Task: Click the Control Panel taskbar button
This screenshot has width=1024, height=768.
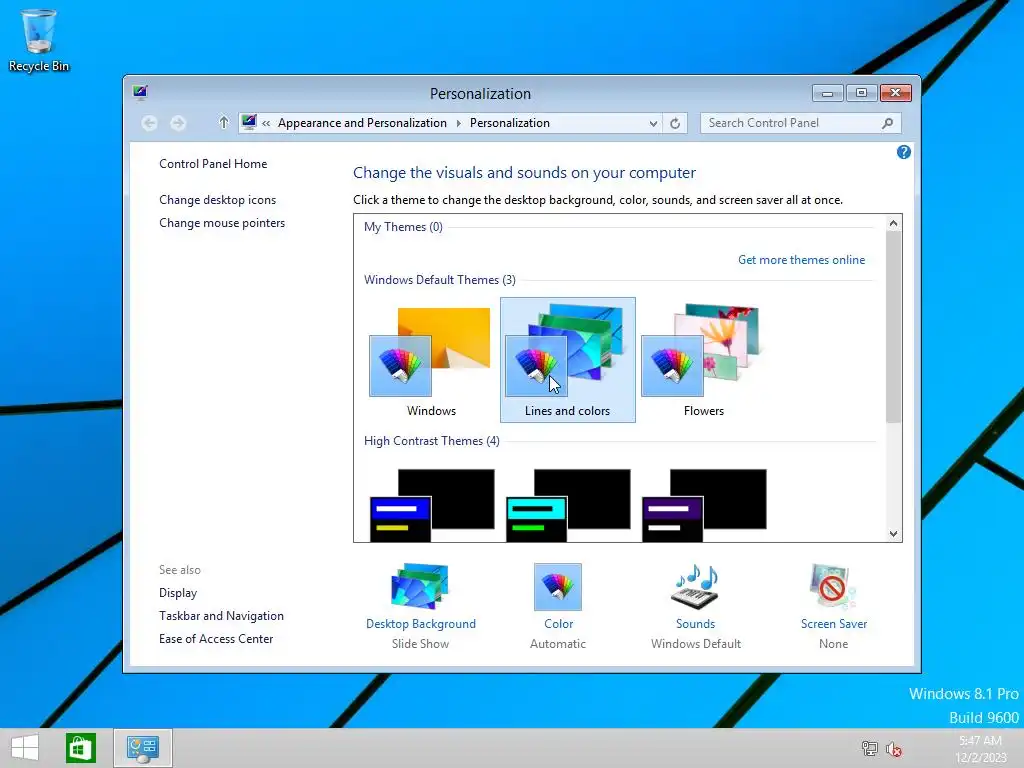Action: pyautogui.click(x=143, y=748)
